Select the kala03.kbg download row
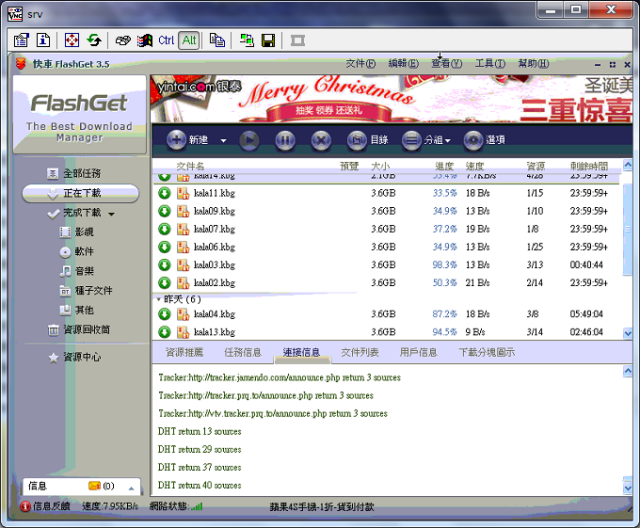This screenshot has width=640, height=528. tap(385, 265)
